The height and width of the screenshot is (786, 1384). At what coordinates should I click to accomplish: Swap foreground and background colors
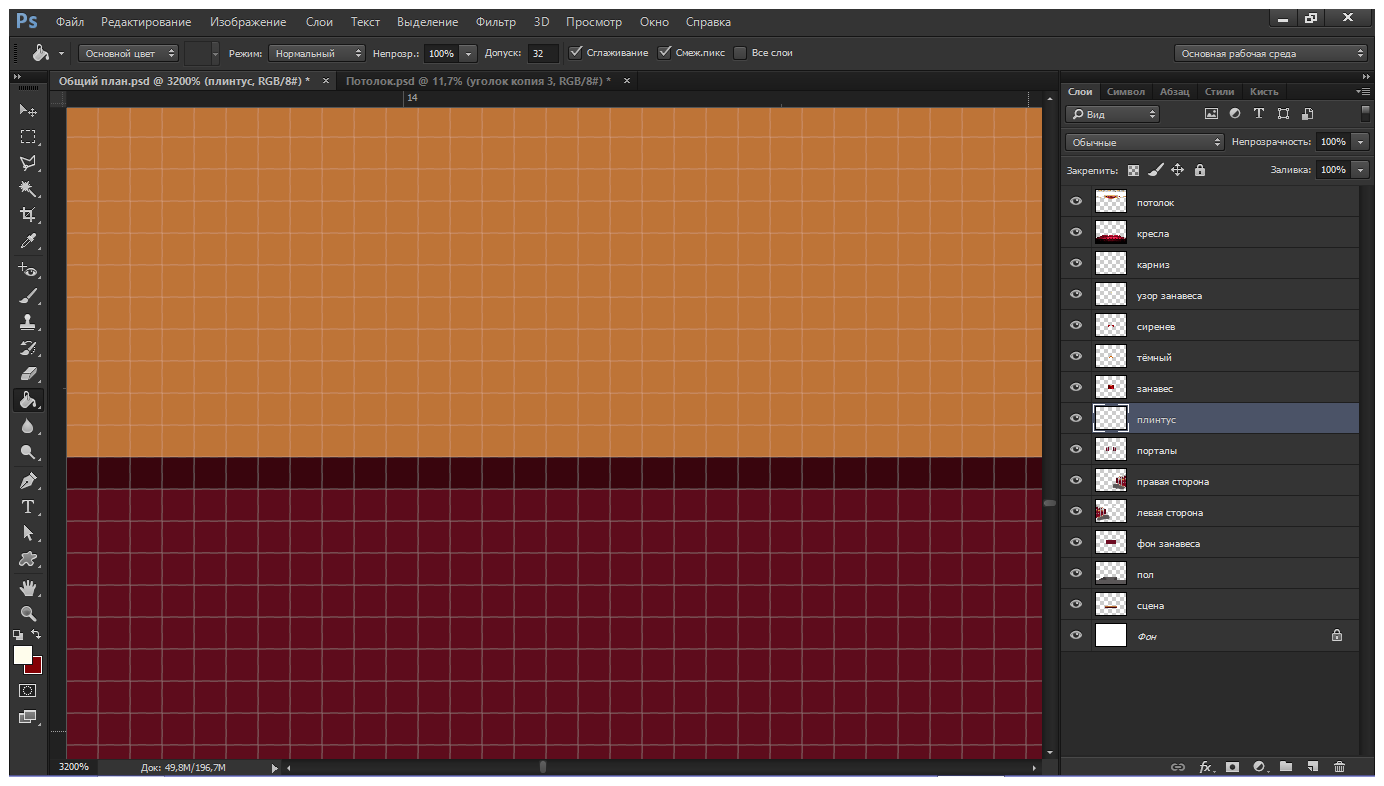pyautogui.click(x=37, y=635)
